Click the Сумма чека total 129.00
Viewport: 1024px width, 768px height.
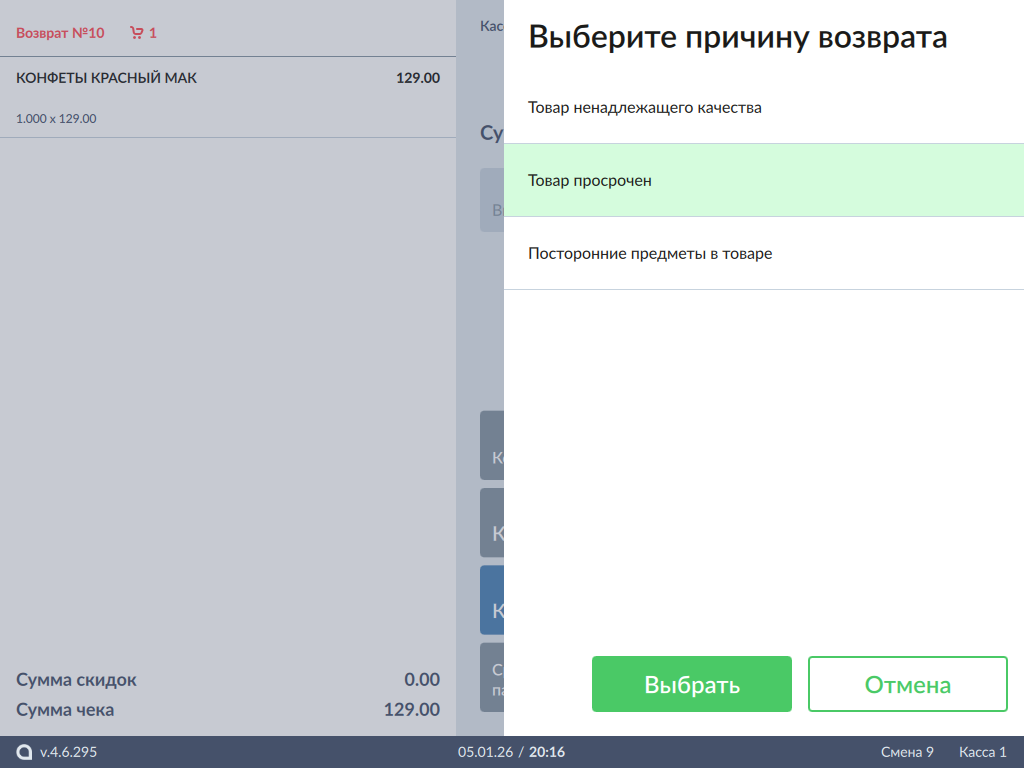coord(411,710)
